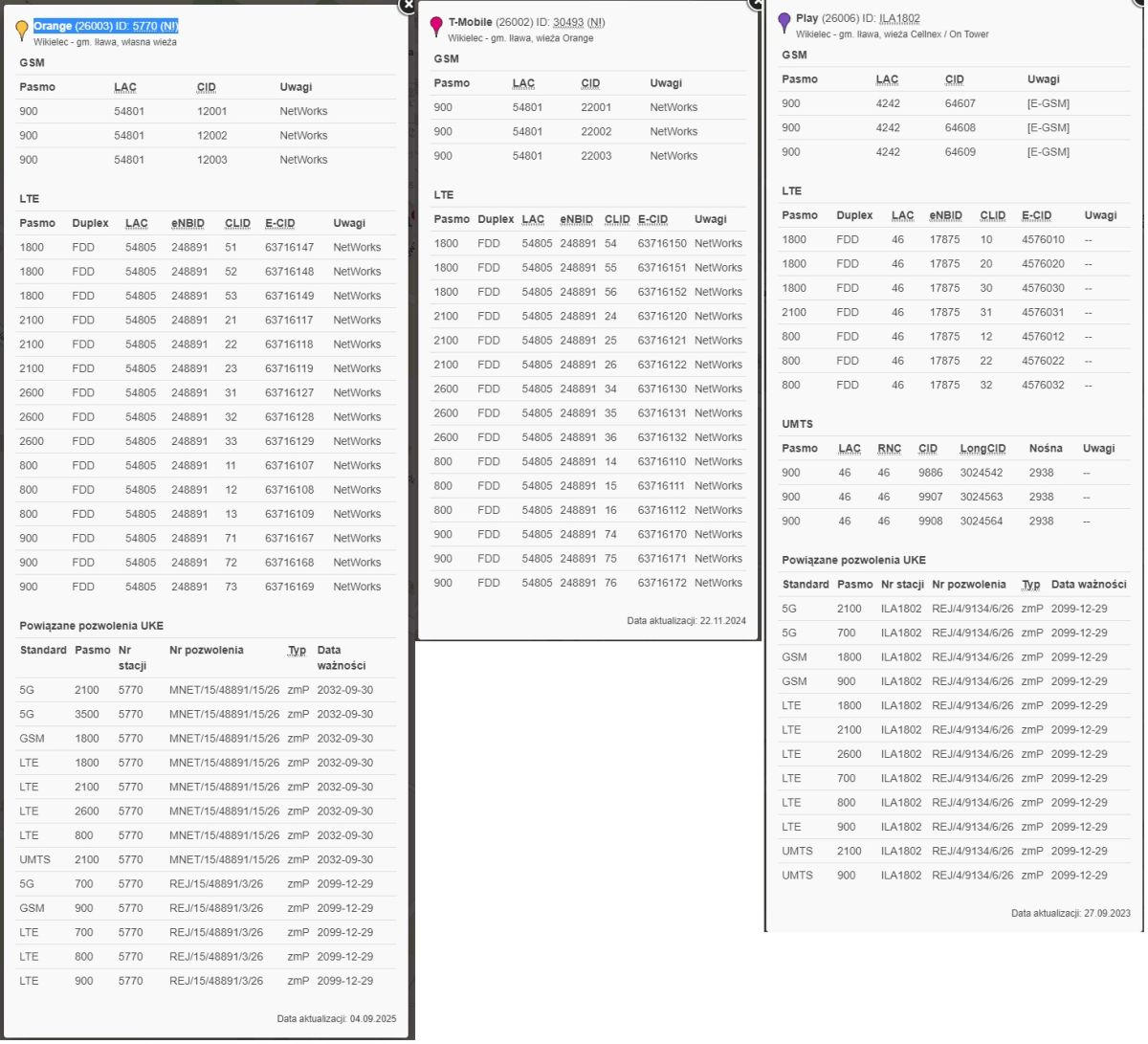
Task: Click 'eNBID' column header in Orange LTE table
Action: coord(188,224)
